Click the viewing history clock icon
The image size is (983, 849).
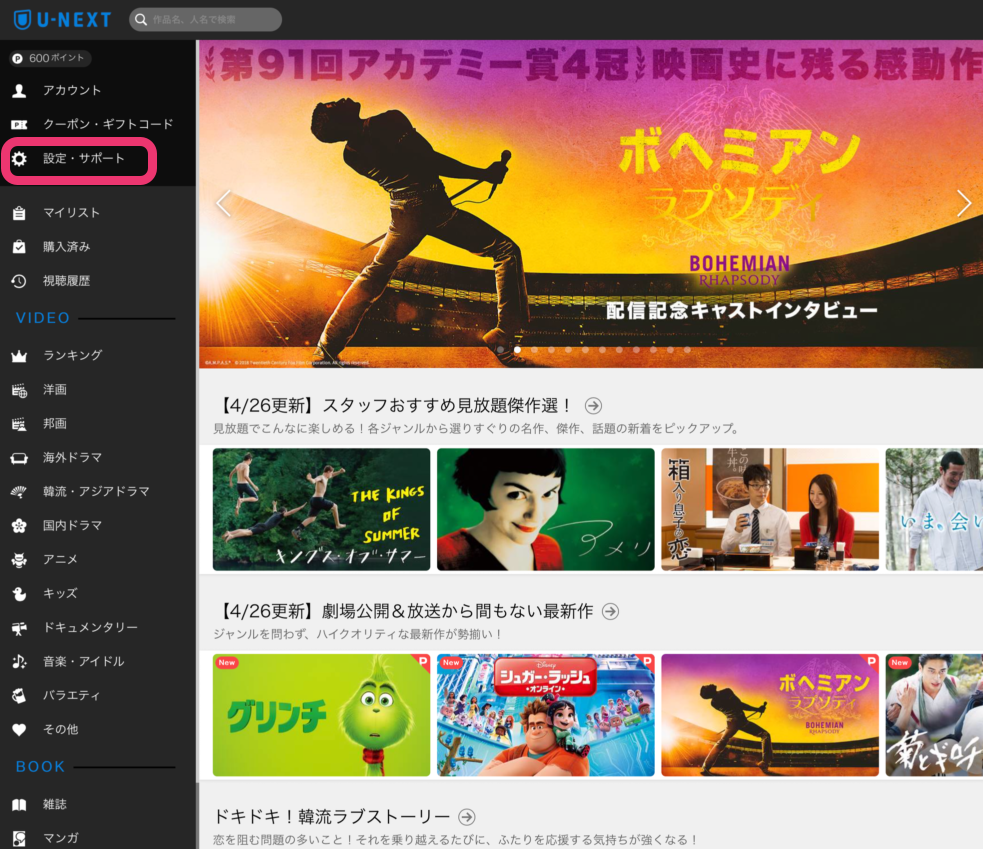coord(19,281)
